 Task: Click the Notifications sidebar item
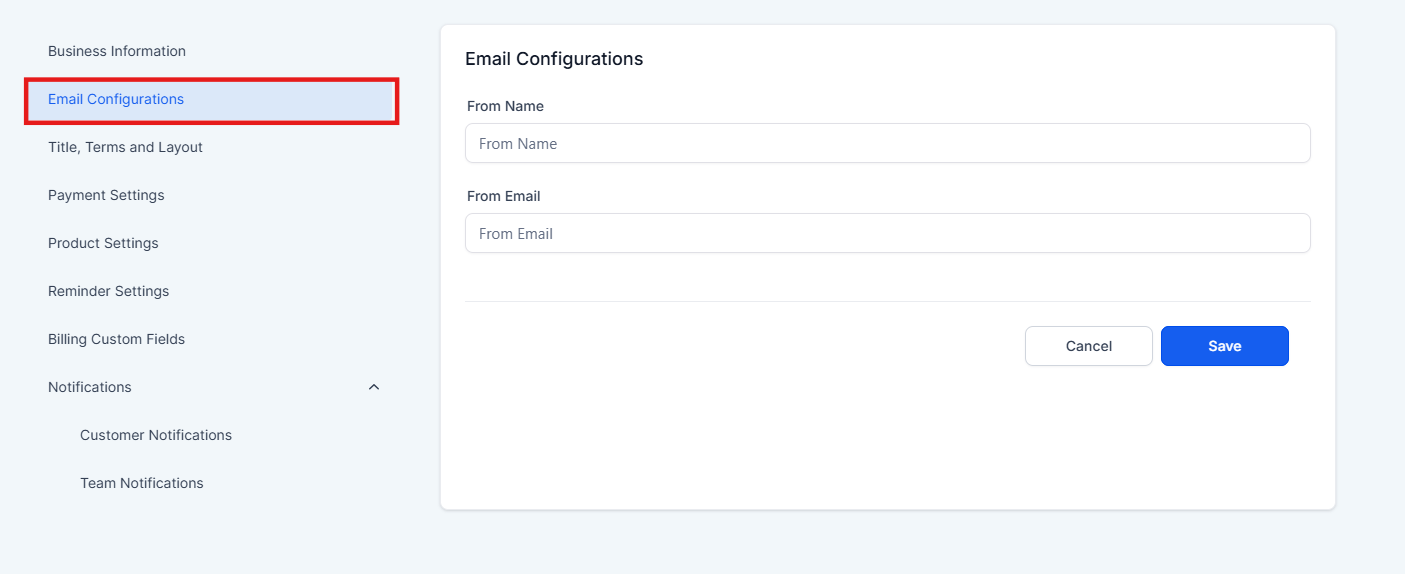click(90, 387)
